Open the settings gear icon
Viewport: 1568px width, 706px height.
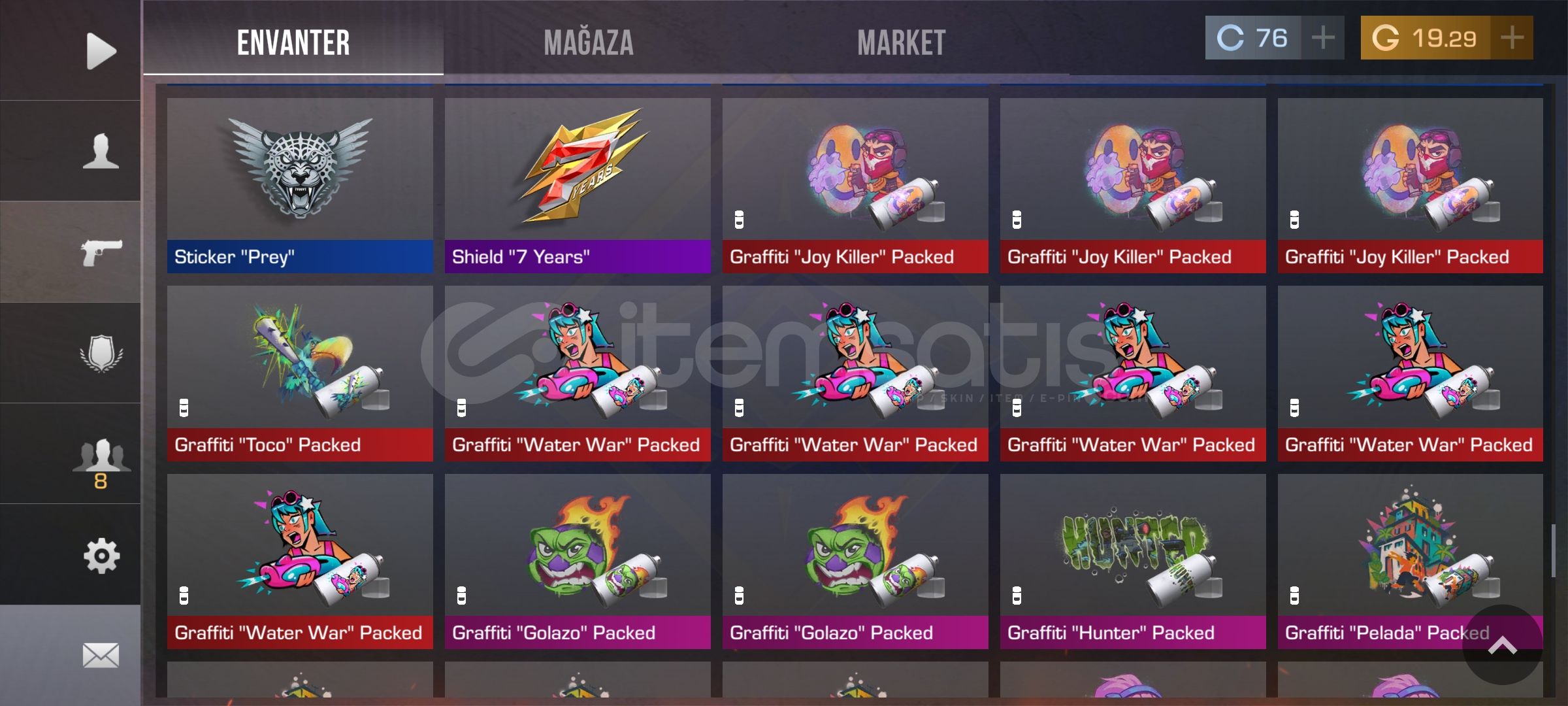click(x=101, y=556)
